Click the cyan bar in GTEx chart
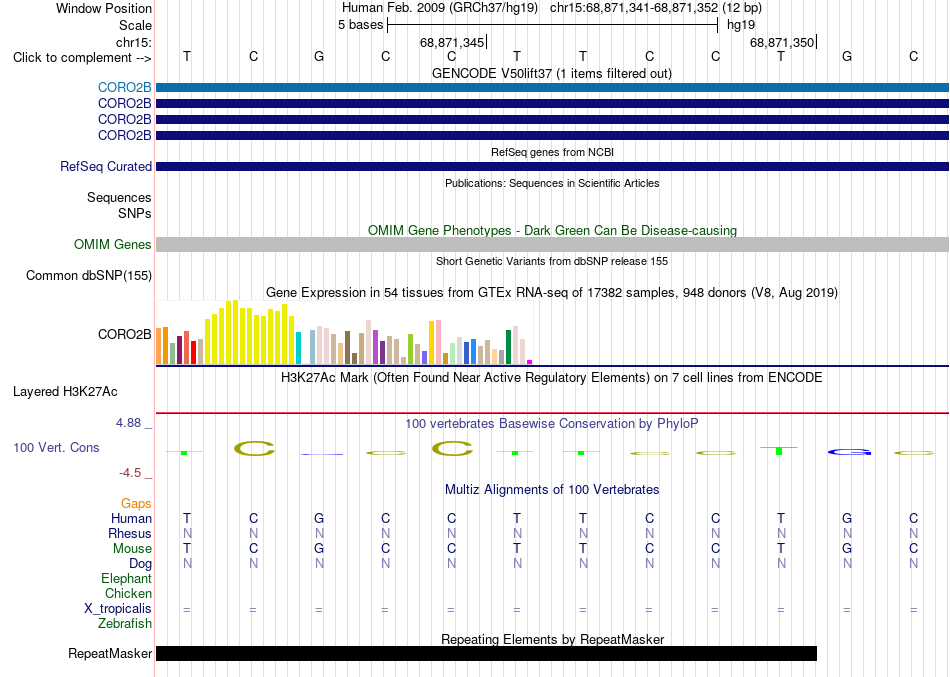Screen dimensions: 950x677 pos(298,348)
